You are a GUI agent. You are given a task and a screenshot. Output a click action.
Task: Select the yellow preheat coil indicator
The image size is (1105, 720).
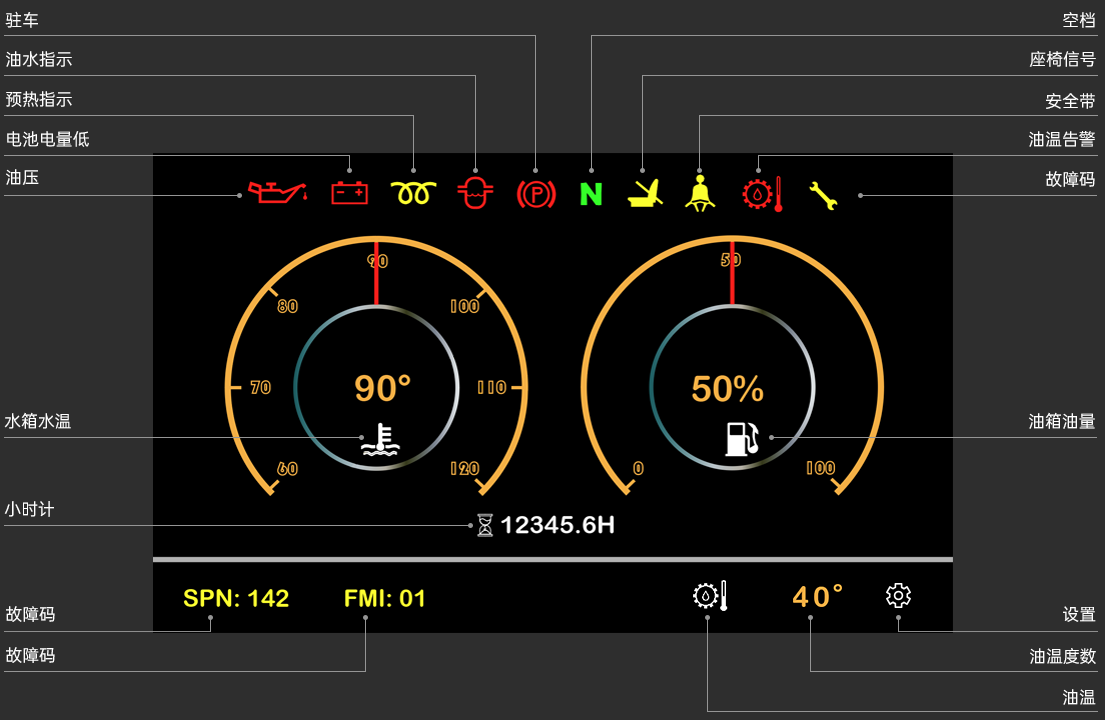pos(412,193)
